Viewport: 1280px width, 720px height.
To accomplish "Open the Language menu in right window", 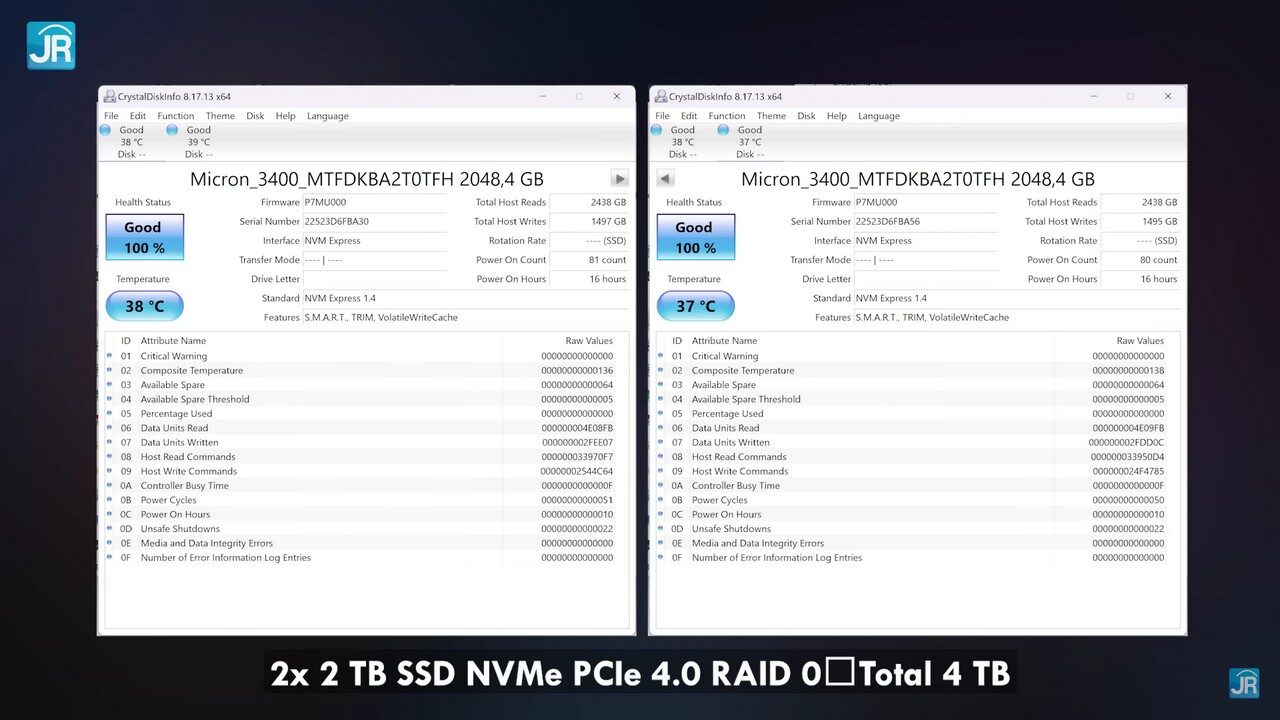I will (x=878, y=116).
